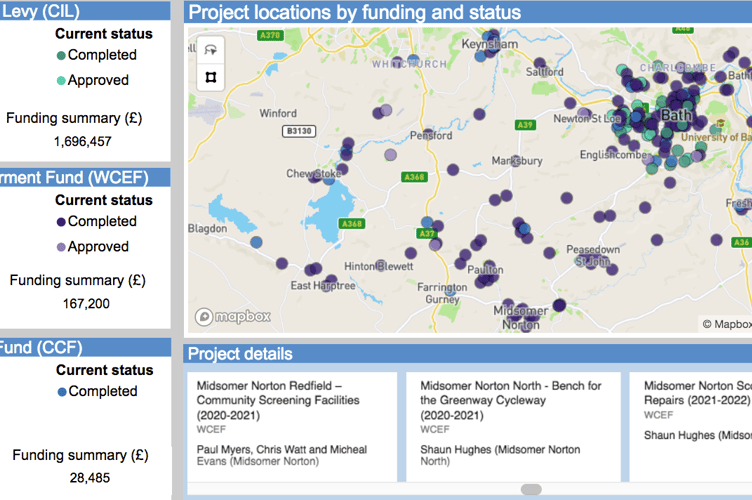Viewport: 752px width, 500px height.
Task: Select the CIL Completed legend dot
Action: coord(61,56)
